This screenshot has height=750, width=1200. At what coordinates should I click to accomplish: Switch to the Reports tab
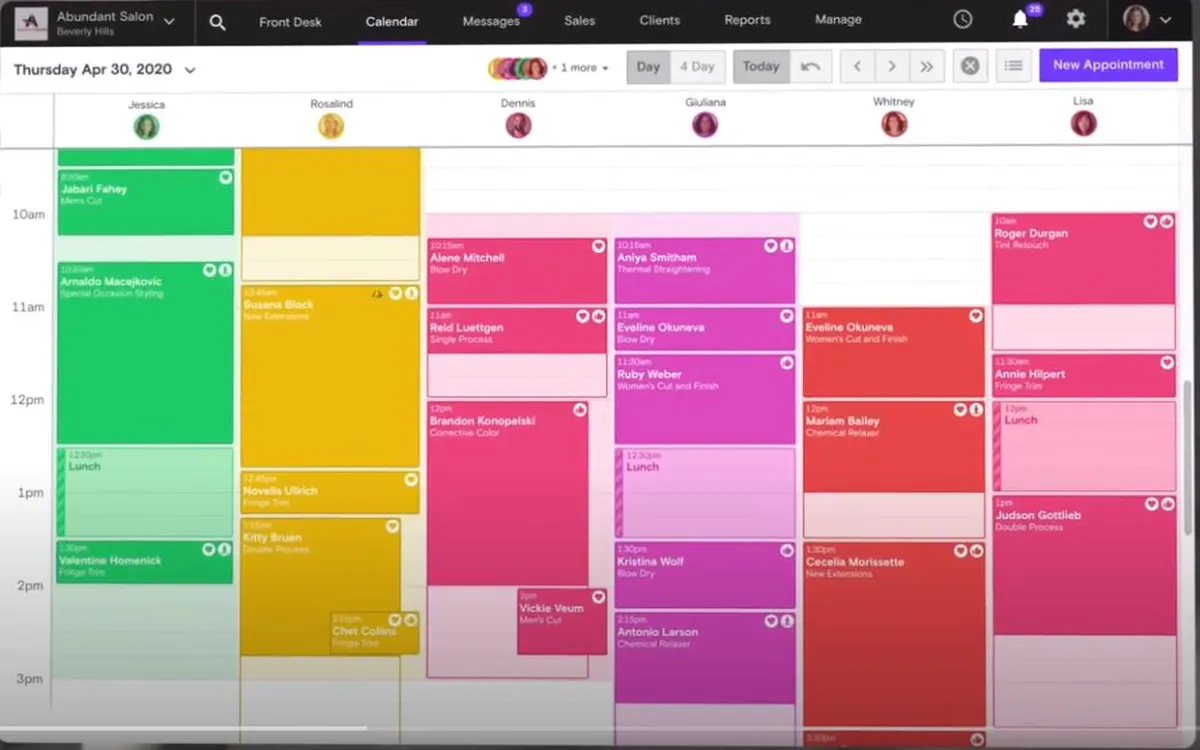(747, 21)
